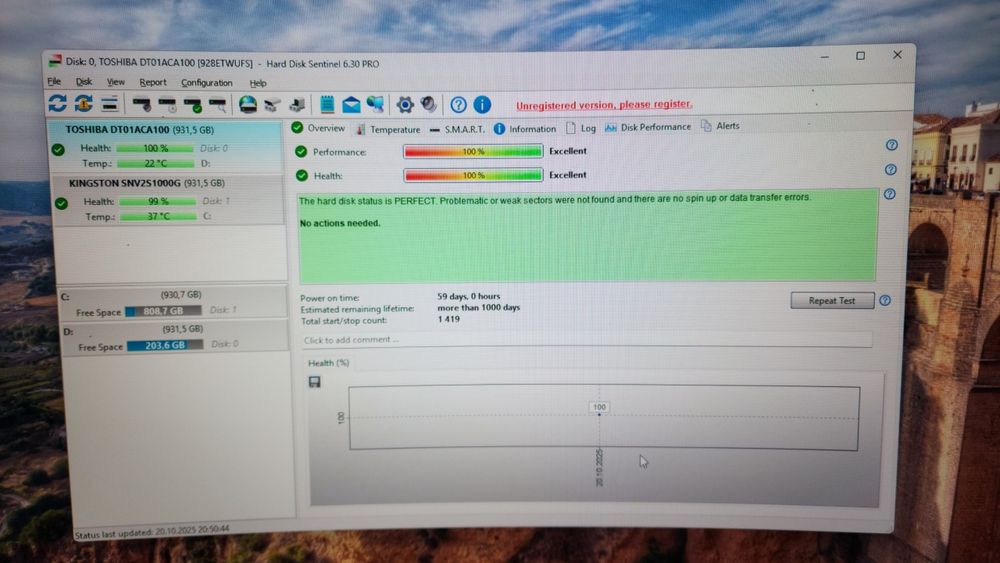Click the start/stop count value 1 419
Screen dimensions: 1000x563
448,319
